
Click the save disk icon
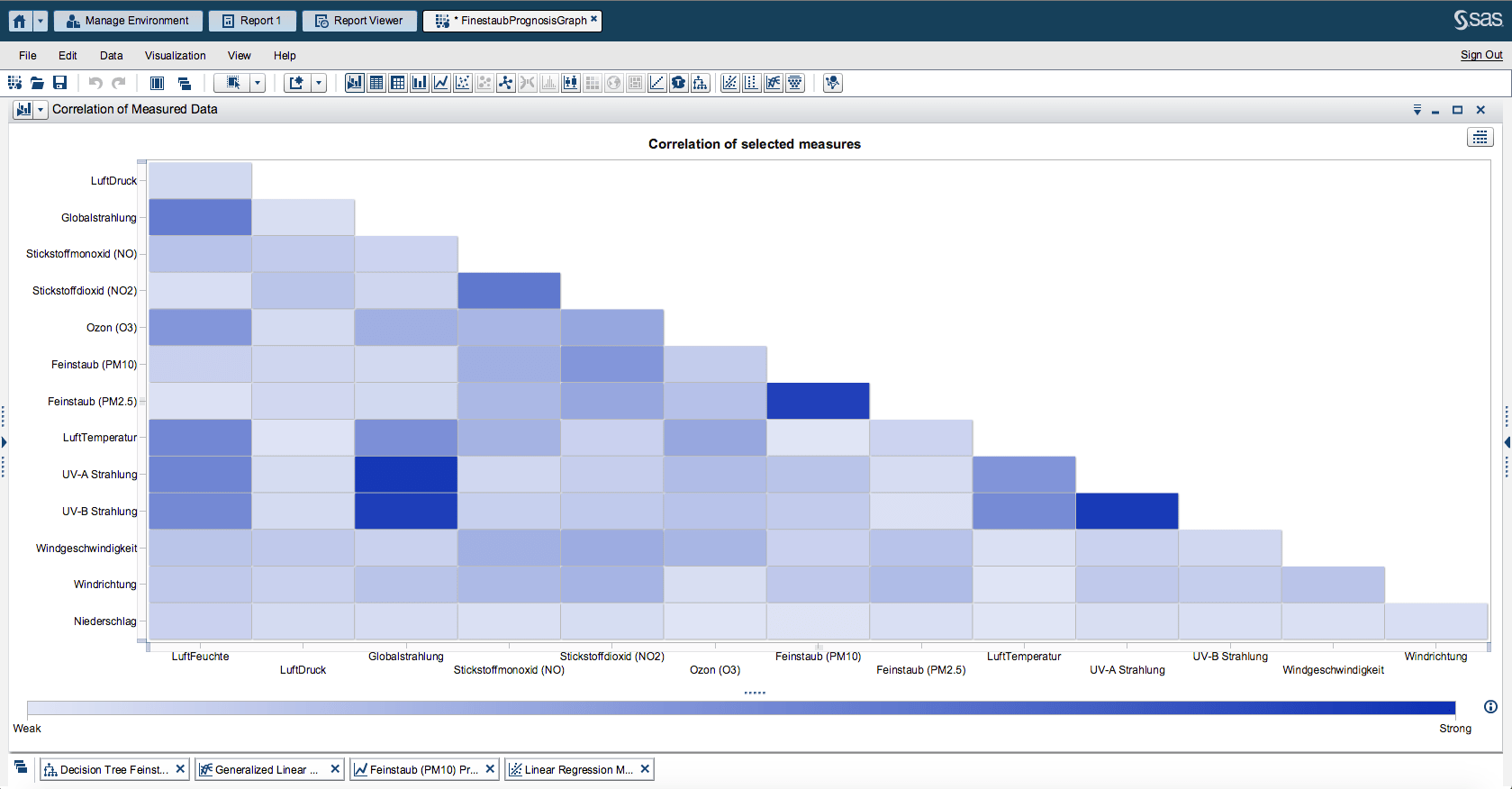[x=59, y=83]
